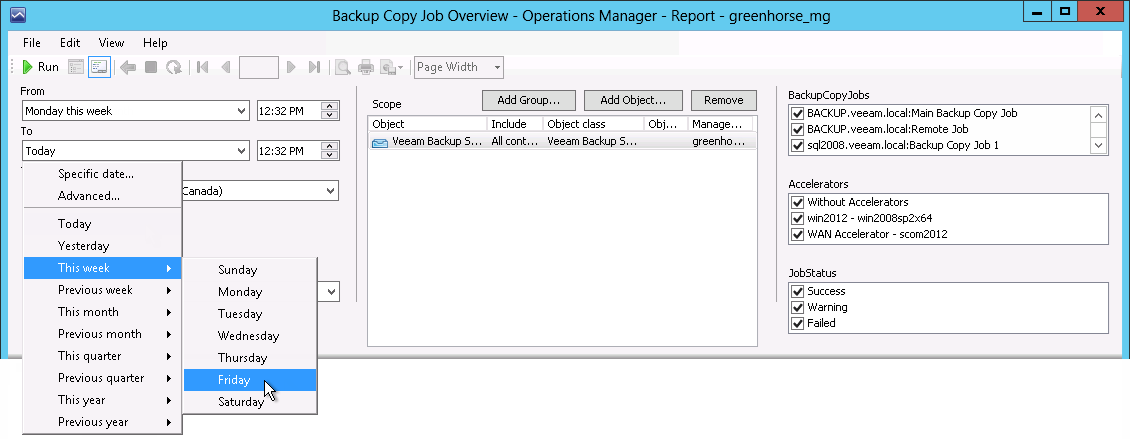
Task: Expand the Previous month submenu
Action: click(102, 334)
